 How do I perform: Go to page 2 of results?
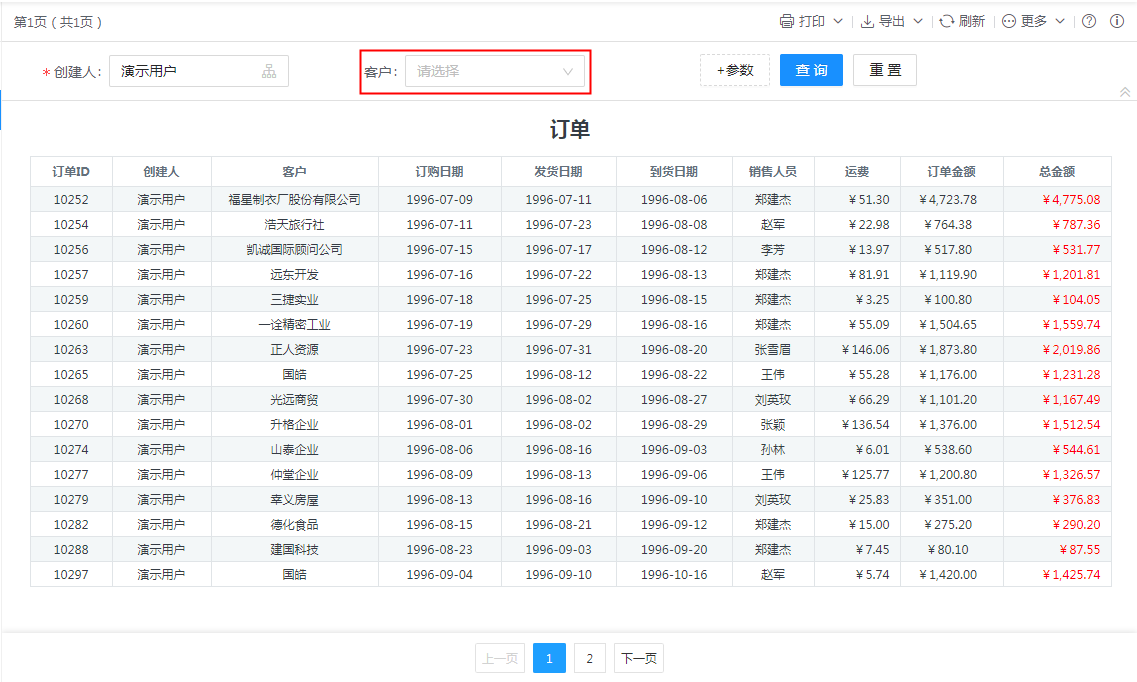point(590,658)
